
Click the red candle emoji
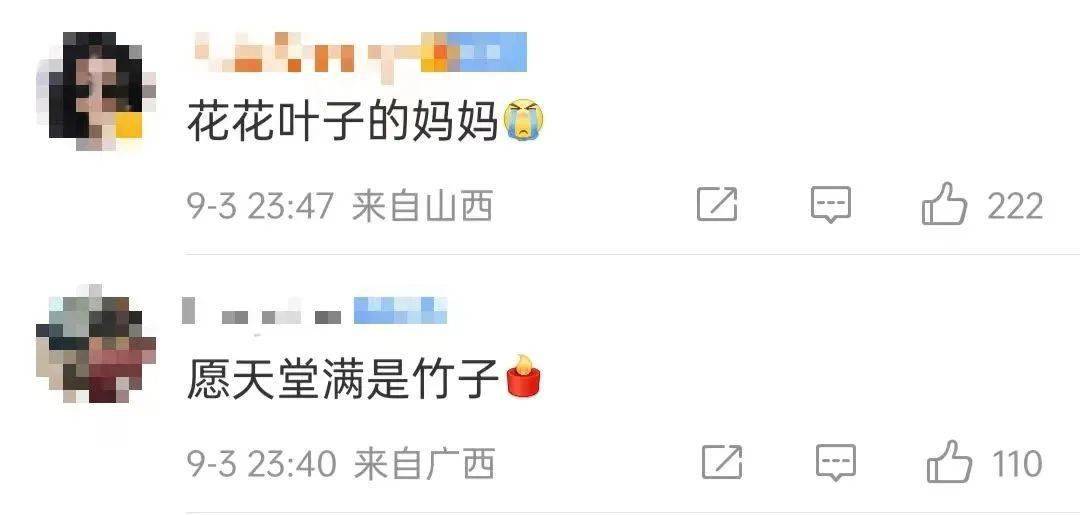[x=523, y=377]
